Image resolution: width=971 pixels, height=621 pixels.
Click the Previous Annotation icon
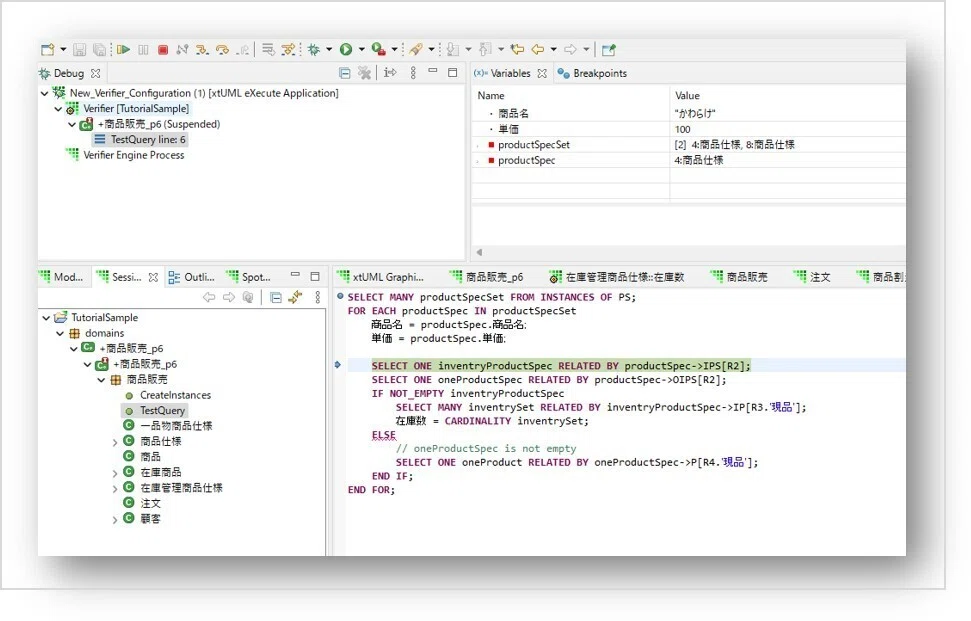pos(486,50)
